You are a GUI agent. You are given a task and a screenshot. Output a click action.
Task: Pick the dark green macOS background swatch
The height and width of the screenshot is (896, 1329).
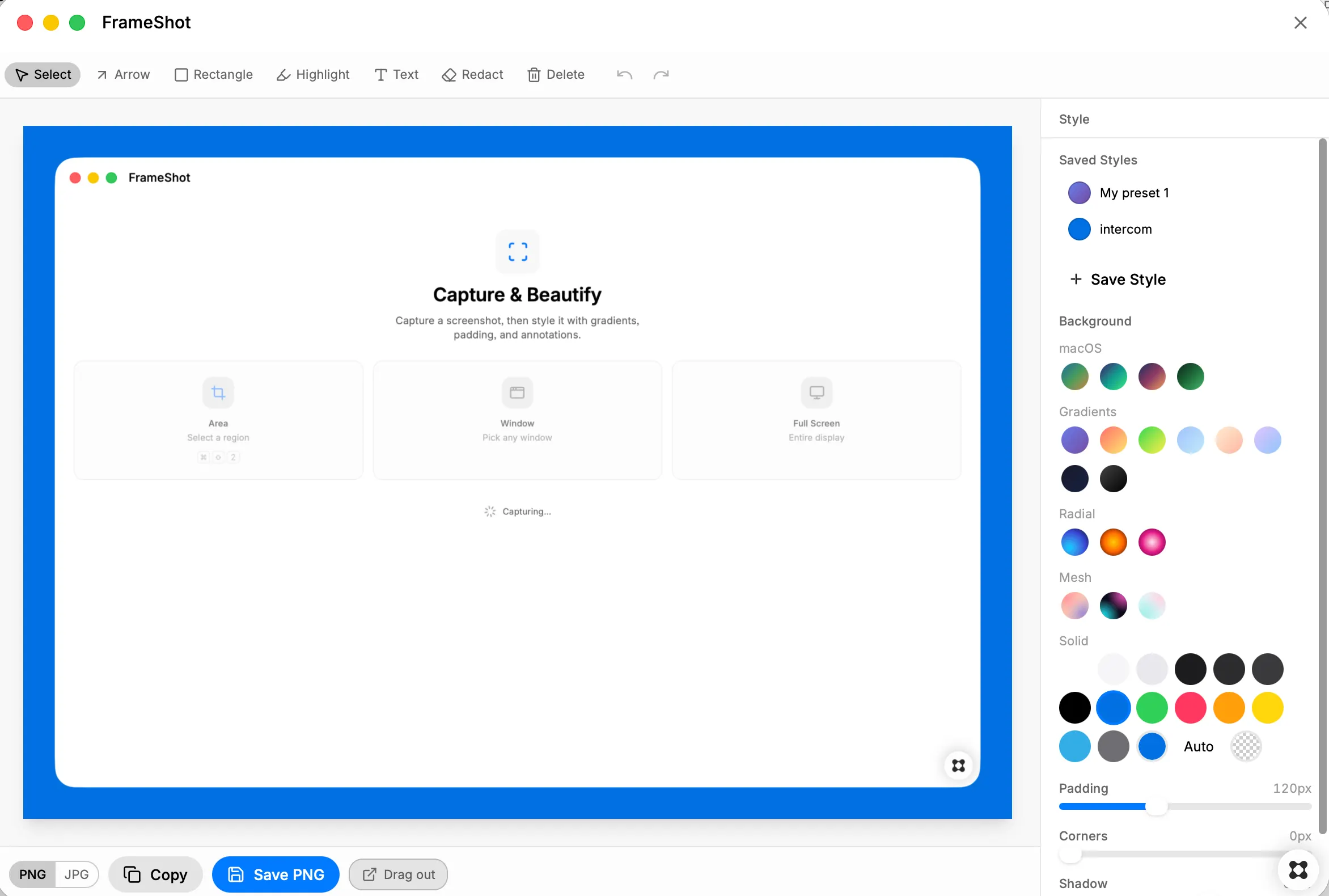click(x=1191, y=377)
